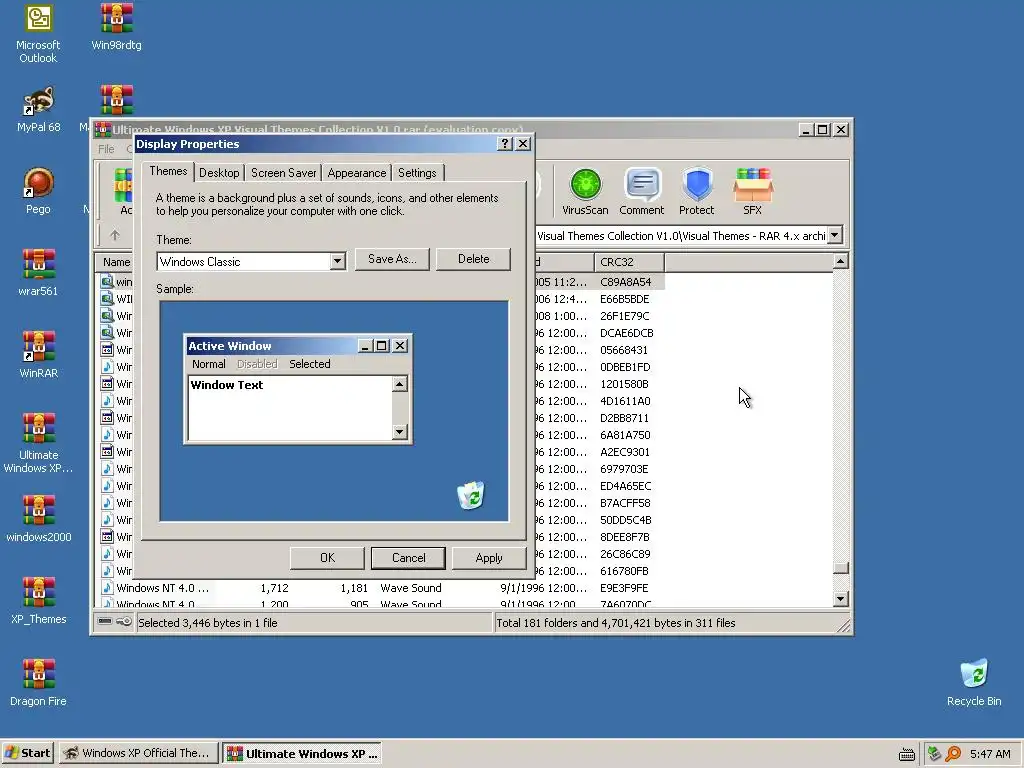Viewport: 1024px width, 768px height.
Task: Click CRC value 616780FB
Action: pyautogui.click(x=624, y=571)
